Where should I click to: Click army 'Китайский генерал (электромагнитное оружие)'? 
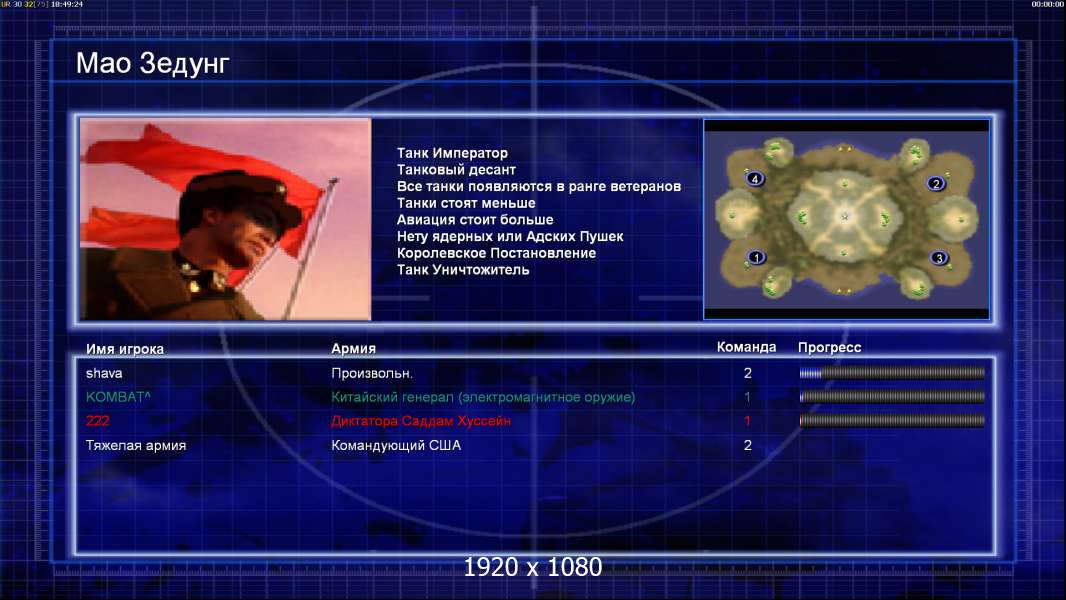tap(483, 397)
